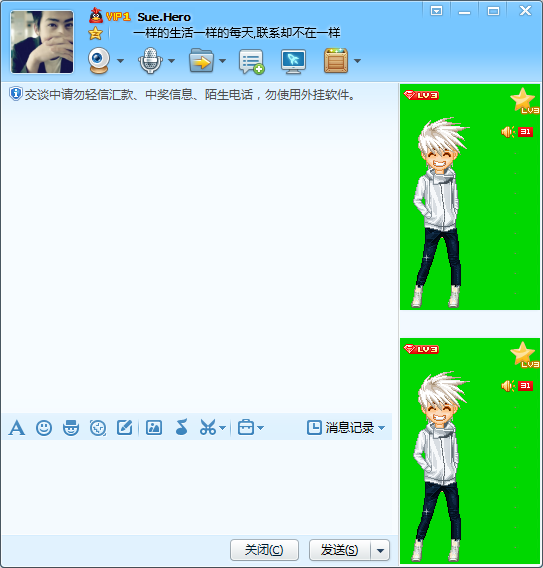Expand the screenshot scissors dropdown arrow
The image size is (543, 568).
223,428
